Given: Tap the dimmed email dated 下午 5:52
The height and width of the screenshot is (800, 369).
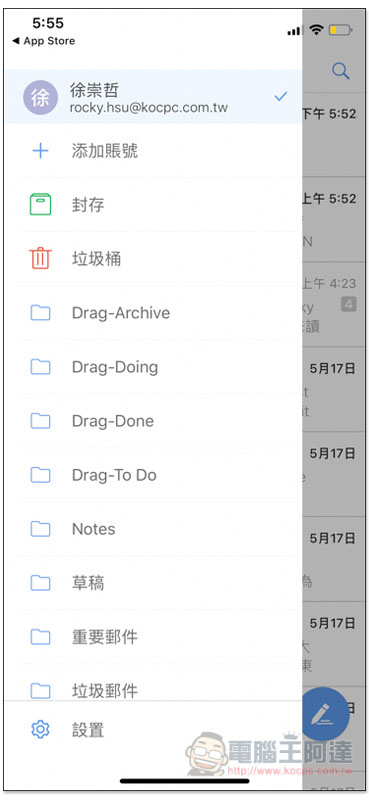Looking at the screenshot, I should click(335, 134).
